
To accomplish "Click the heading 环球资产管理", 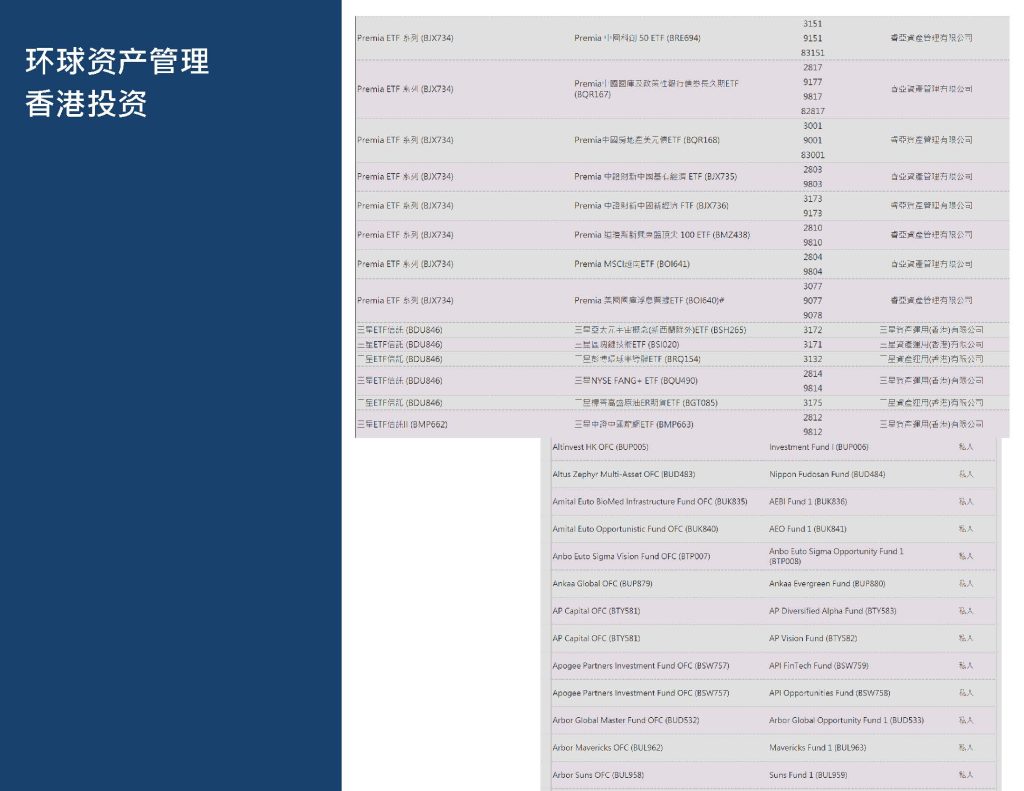I will click(118, 61).
